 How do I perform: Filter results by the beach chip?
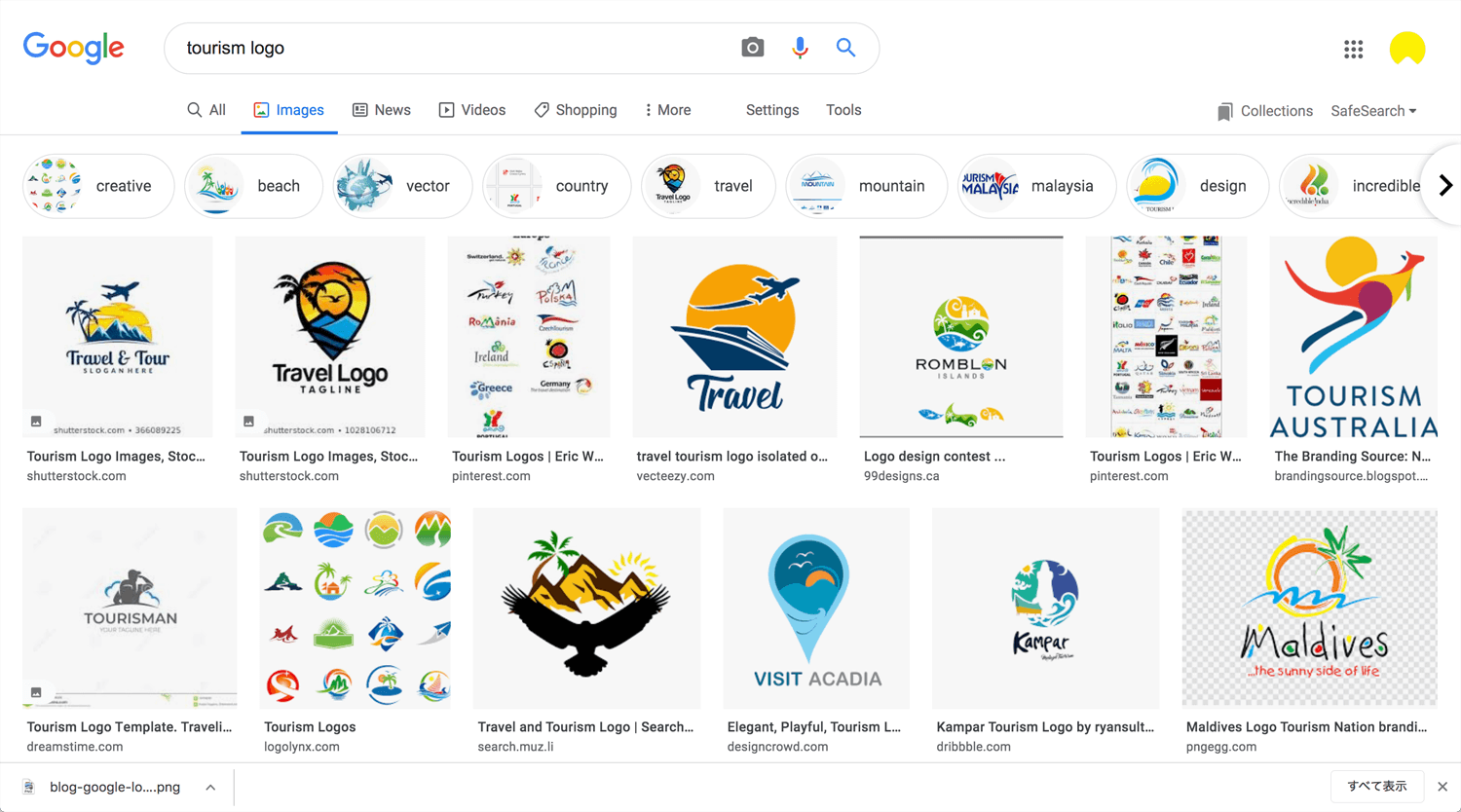[x=253, y=186]
